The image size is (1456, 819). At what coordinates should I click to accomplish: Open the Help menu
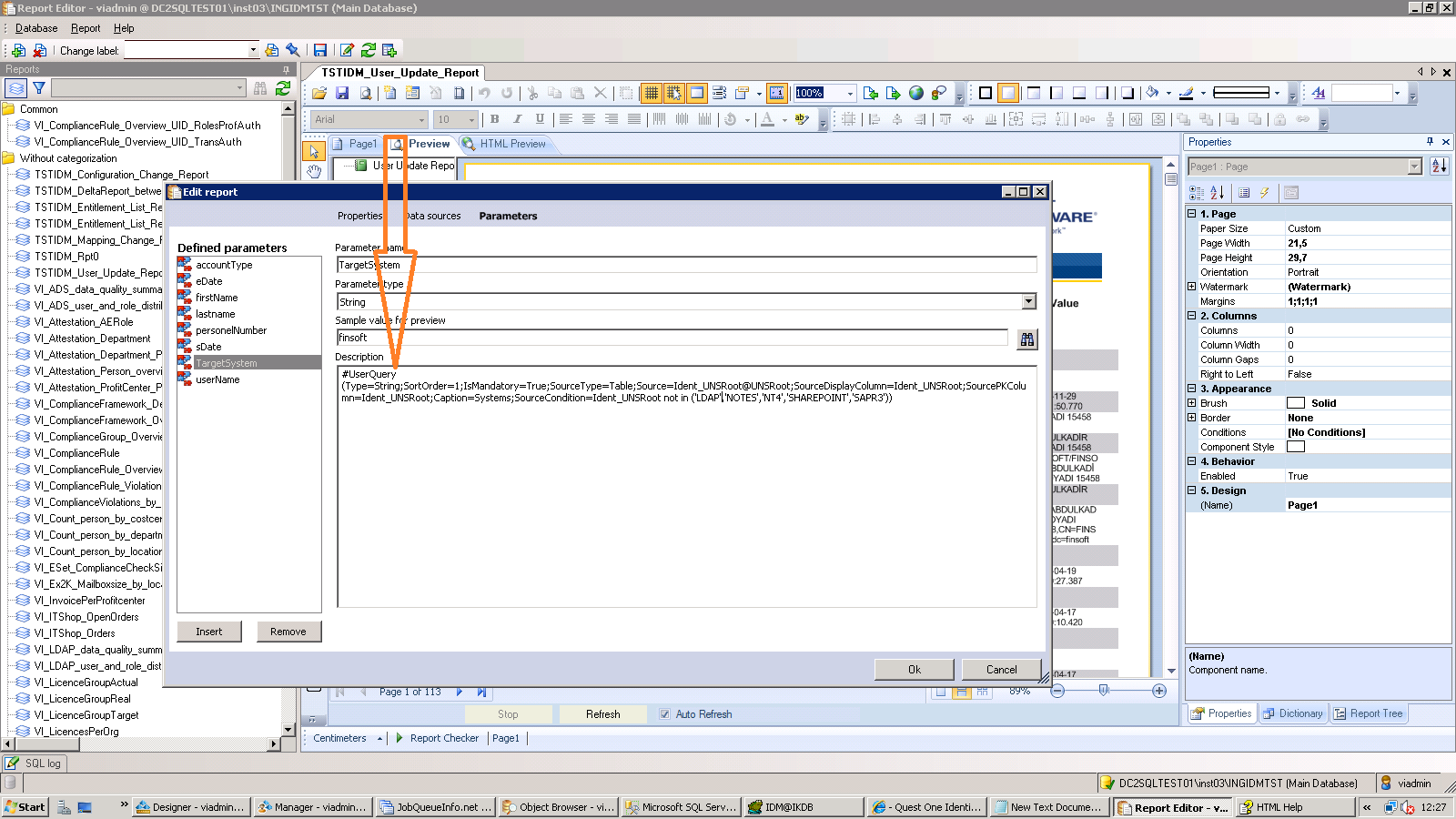click(124, 28)
